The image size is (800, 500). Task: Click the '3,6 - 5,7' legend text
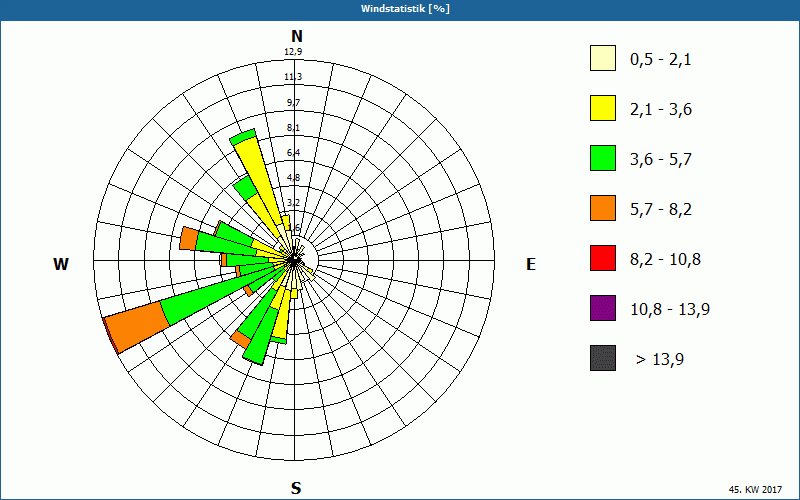[661, 160]
